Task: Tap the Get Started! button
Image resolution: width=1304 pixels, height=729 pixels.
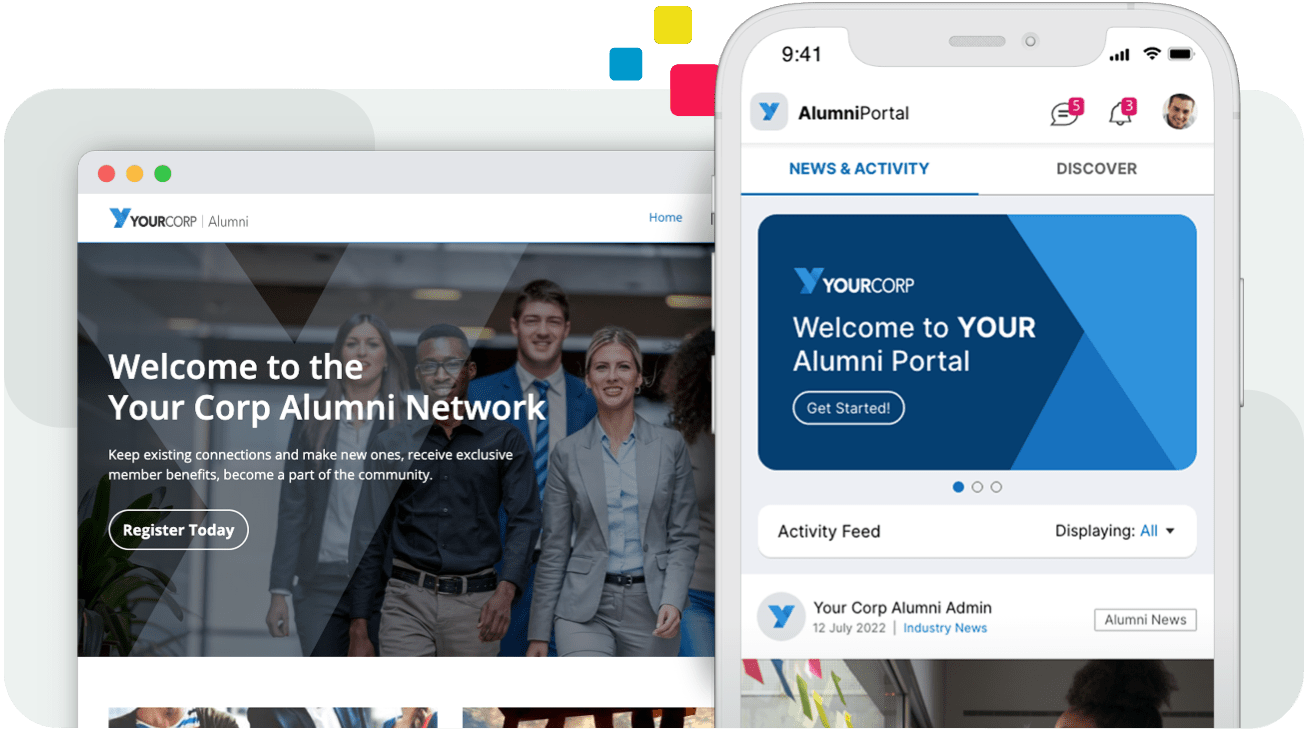Action: point(848,408)
